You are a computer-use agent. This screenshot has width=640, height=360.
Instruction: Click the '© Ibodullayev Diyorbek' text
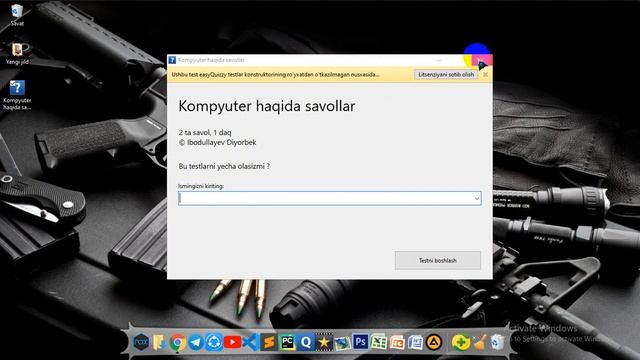[218, 142]
